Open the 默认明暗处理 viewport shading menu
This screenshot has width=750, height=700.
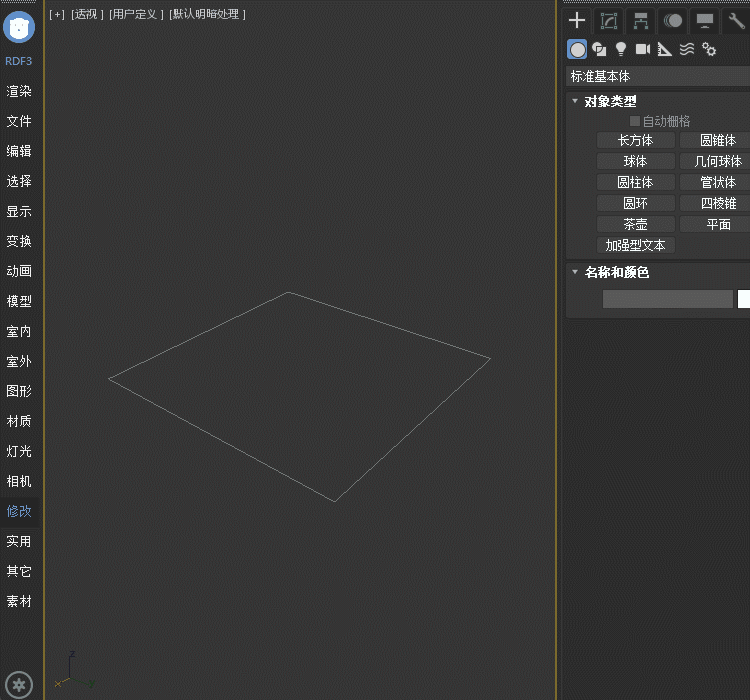point(207,14)
